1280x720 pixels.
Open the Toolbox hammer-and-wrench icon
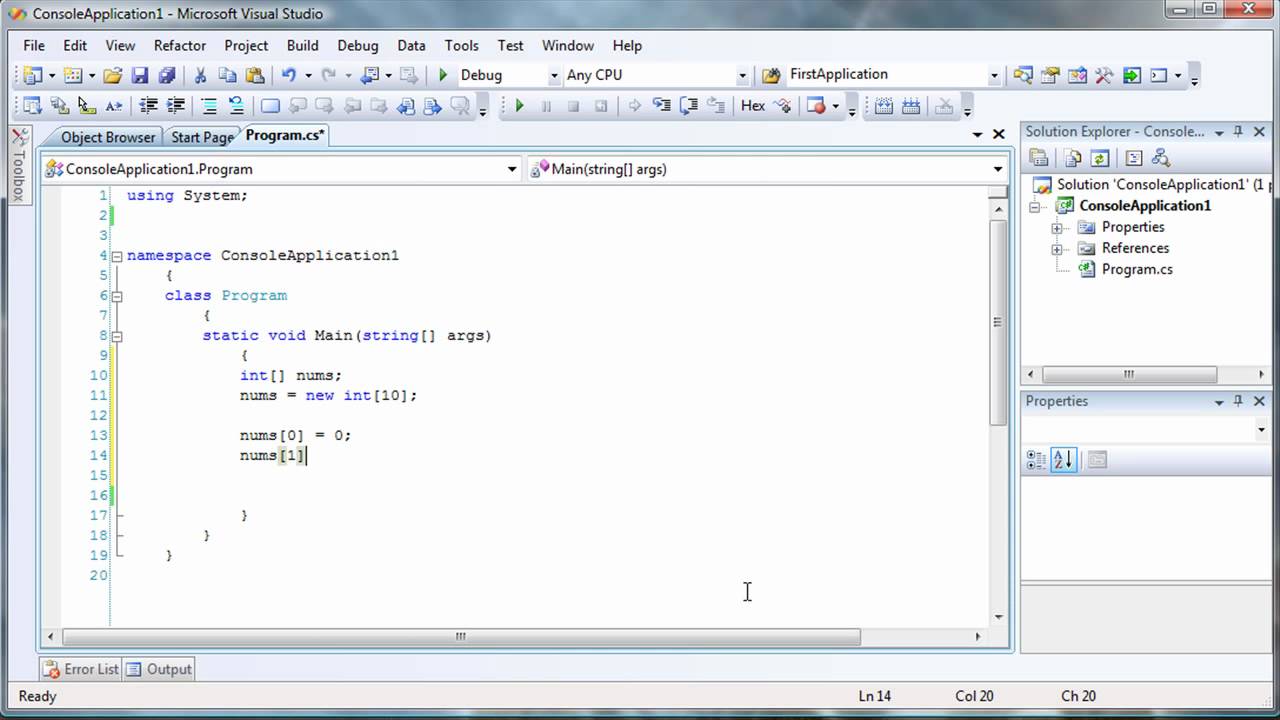pos(1104,75)
